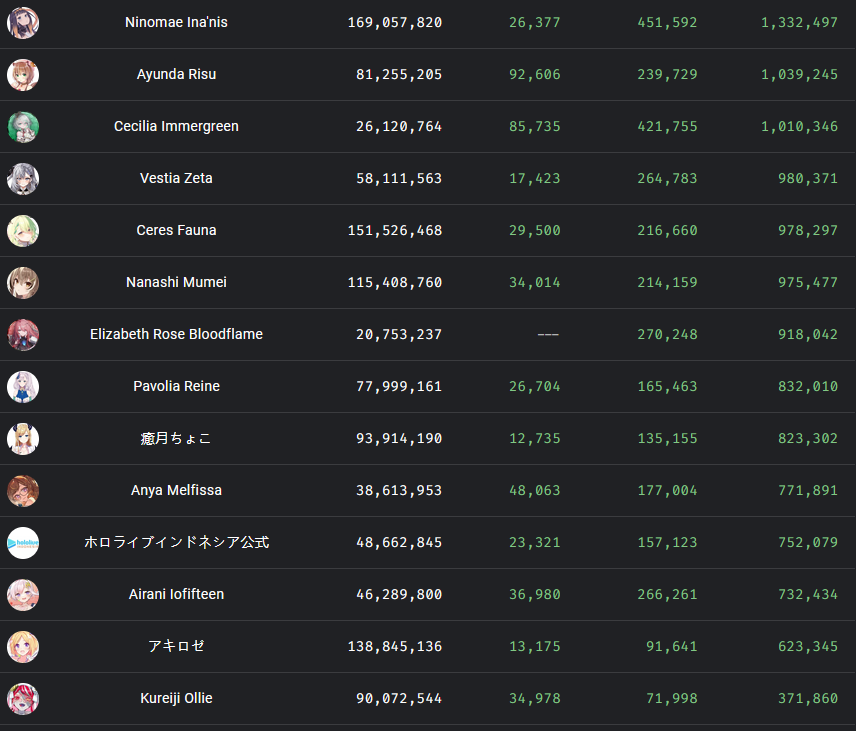Click empty dashes in Elizabeth Rose Bloodflame row

pyautogui.click(x=548, y=335)
